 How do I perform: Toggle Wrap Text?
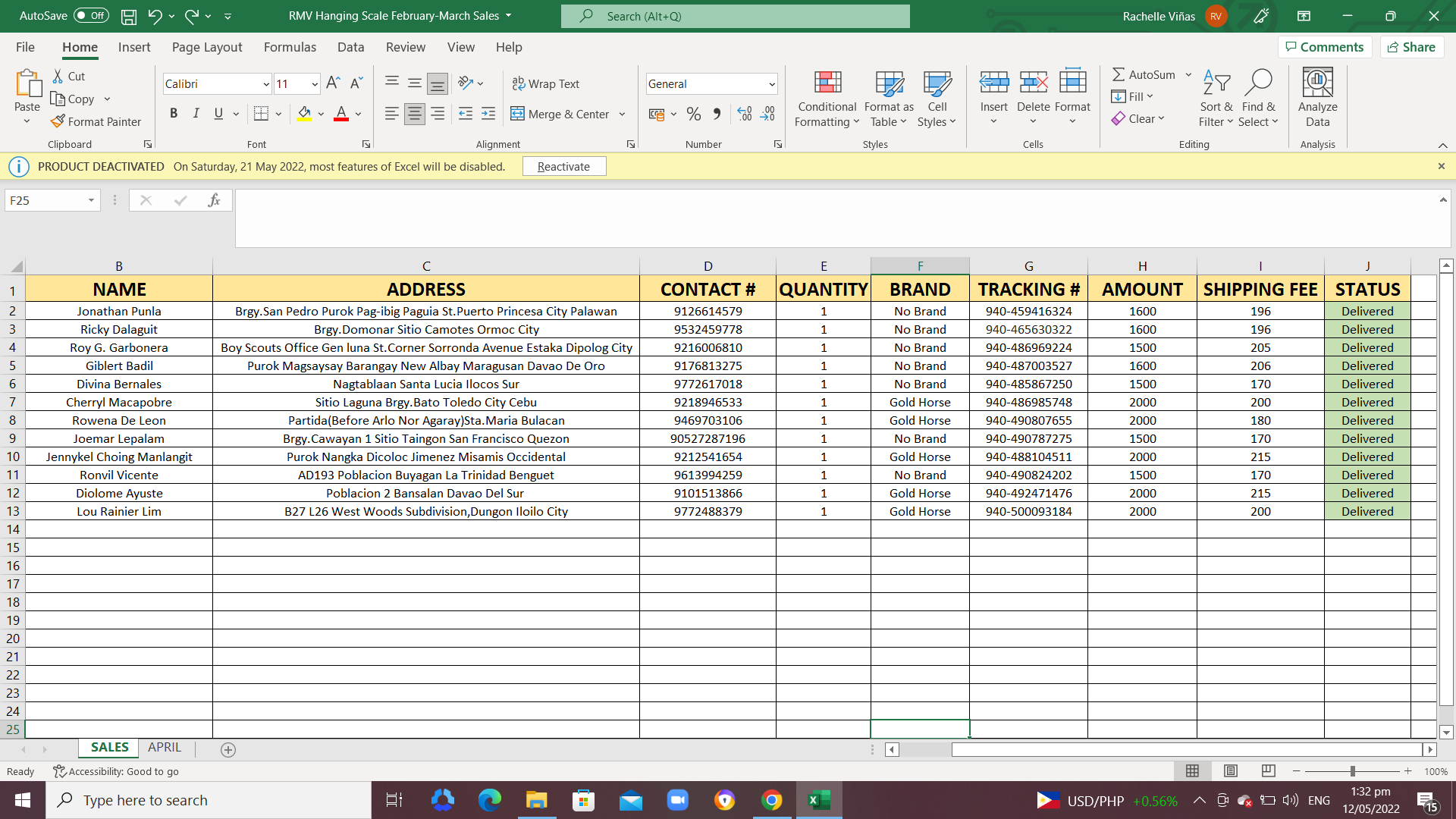point(546,83)
